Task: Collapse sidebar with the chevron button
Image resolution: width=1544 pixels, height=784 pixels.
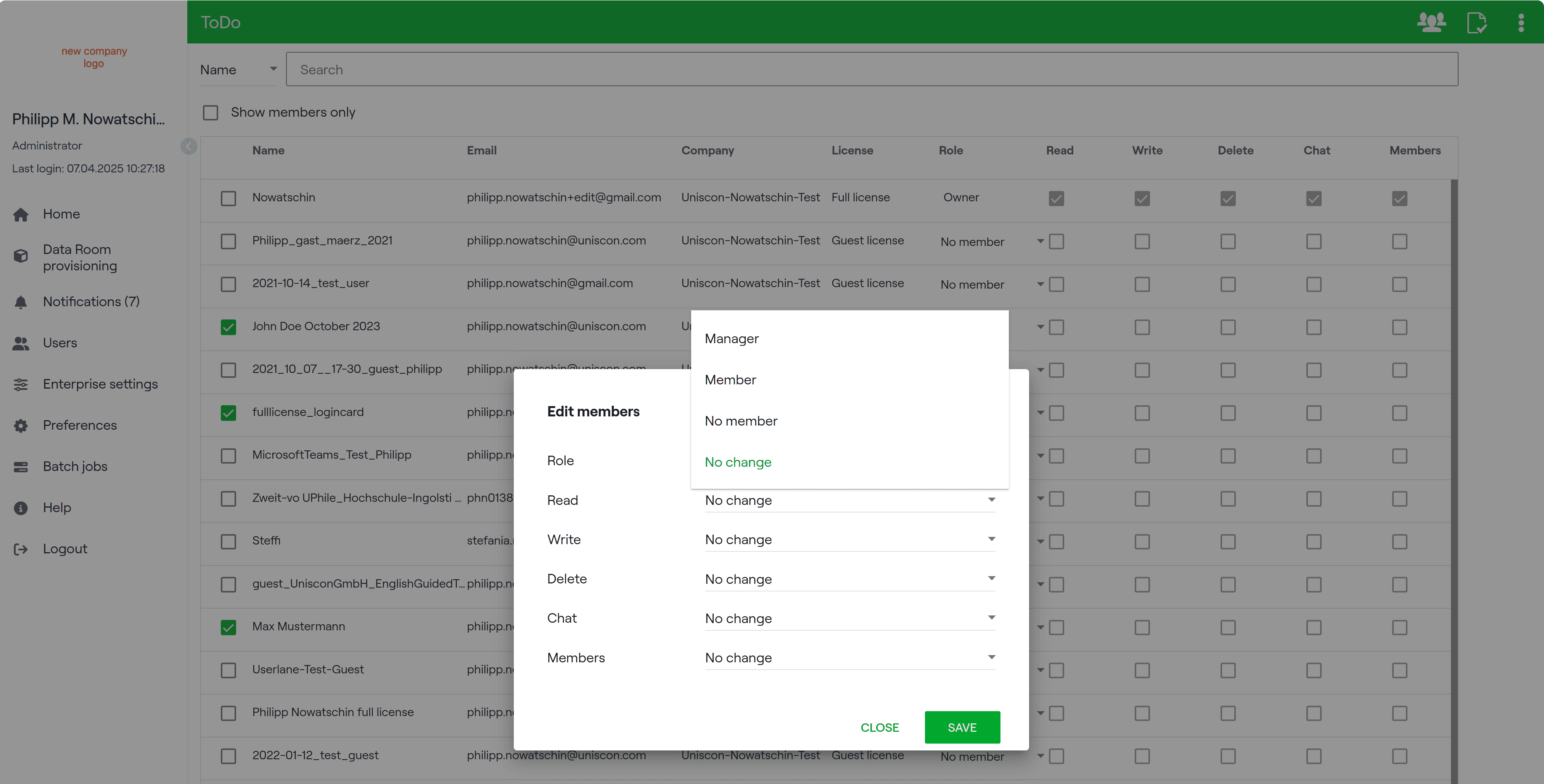Action: pos(189,146)
